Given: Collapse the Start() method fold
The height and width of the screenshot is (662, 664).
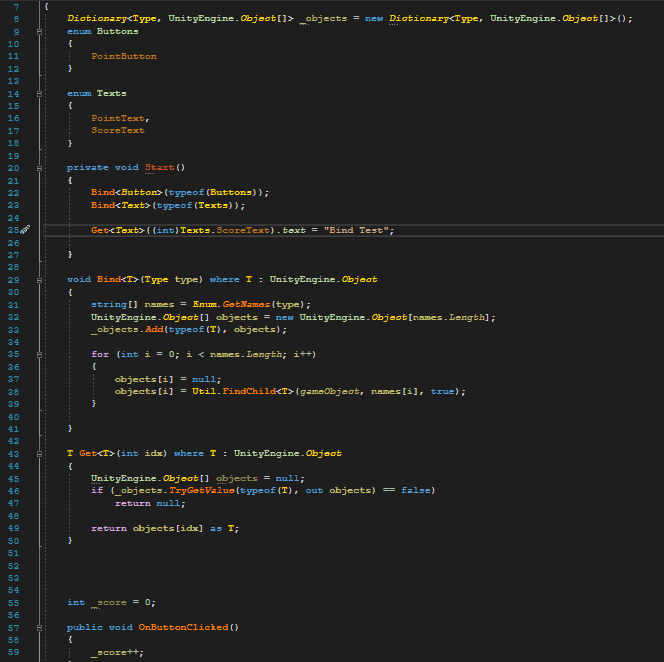Looking at the screenshot, I should coord(39,168).
